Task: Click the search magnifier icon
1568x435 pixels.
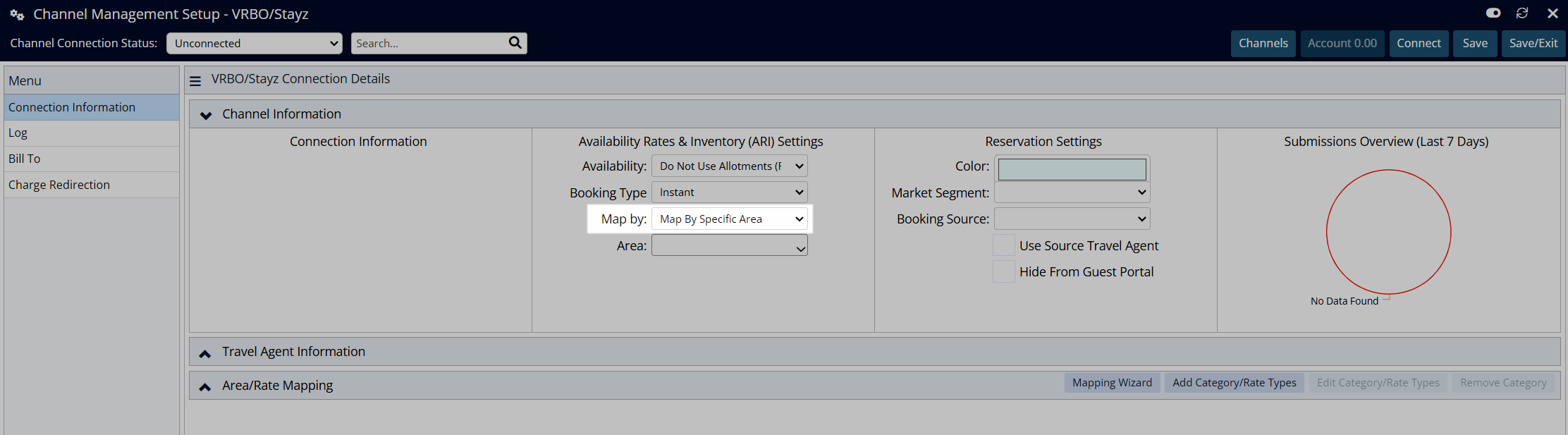Action: (x=515, y=43)
